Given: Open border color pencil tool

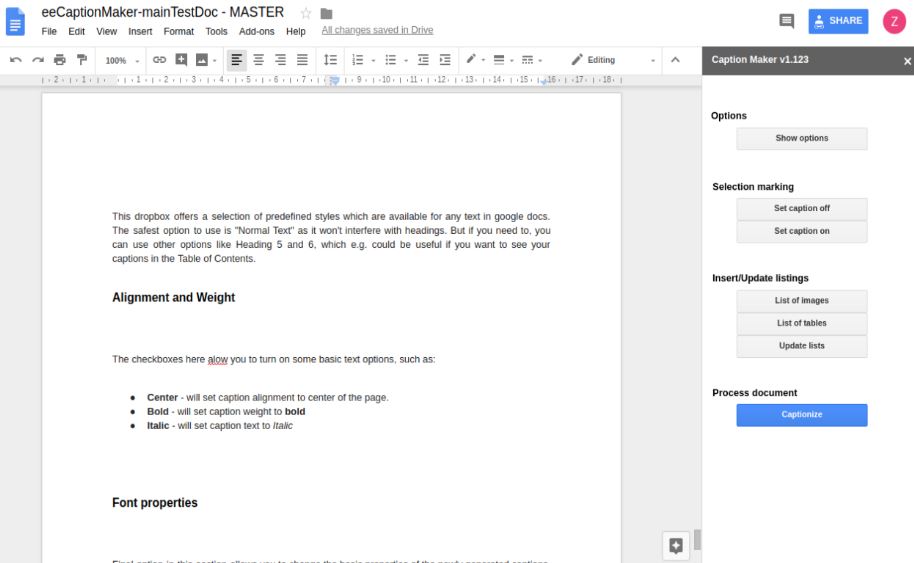Looking at the screenshot, I should tap(471, 59).
